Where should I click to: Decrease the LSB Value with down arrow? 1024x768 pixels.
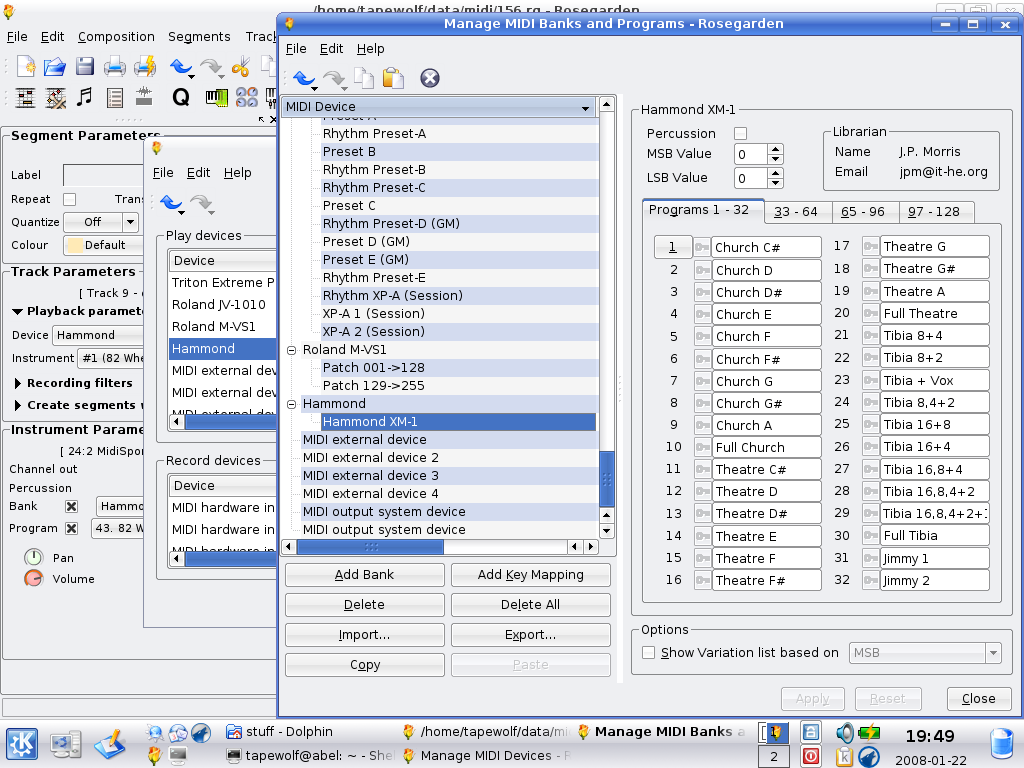775,182
